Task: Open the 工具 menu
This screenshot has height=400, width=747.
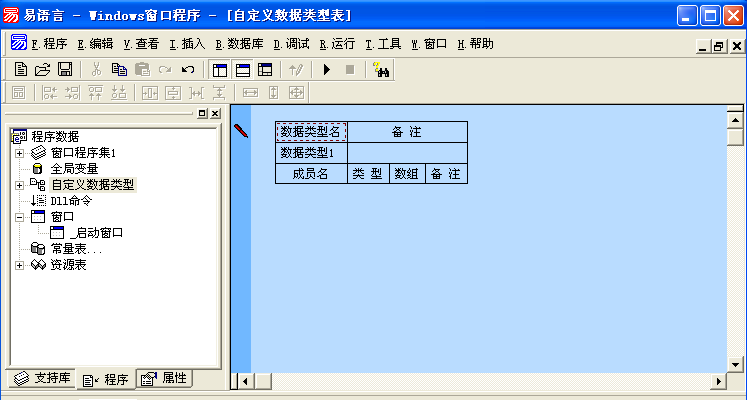Action: pyautogui.click(x=383, y=44)
